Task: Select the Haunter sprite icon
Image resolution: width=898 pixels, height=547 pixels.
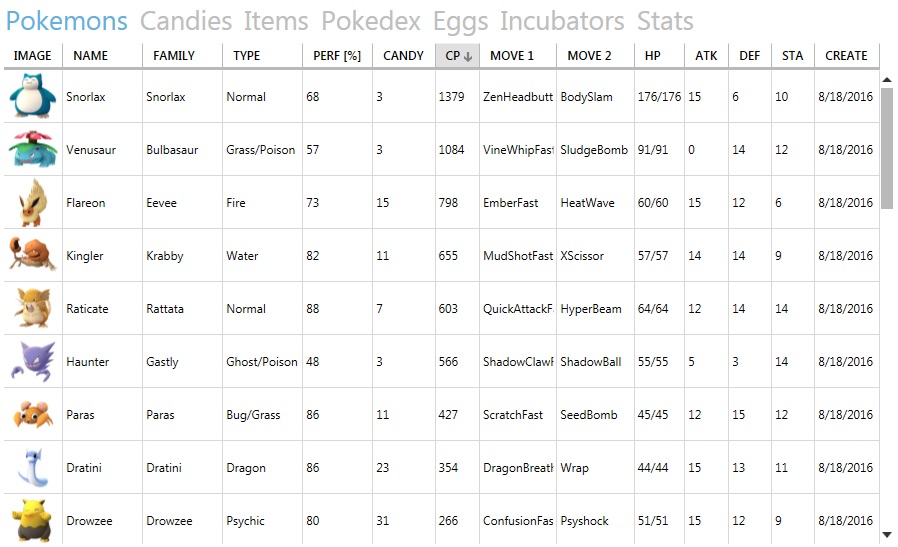Action: click(x=33, y=361)
